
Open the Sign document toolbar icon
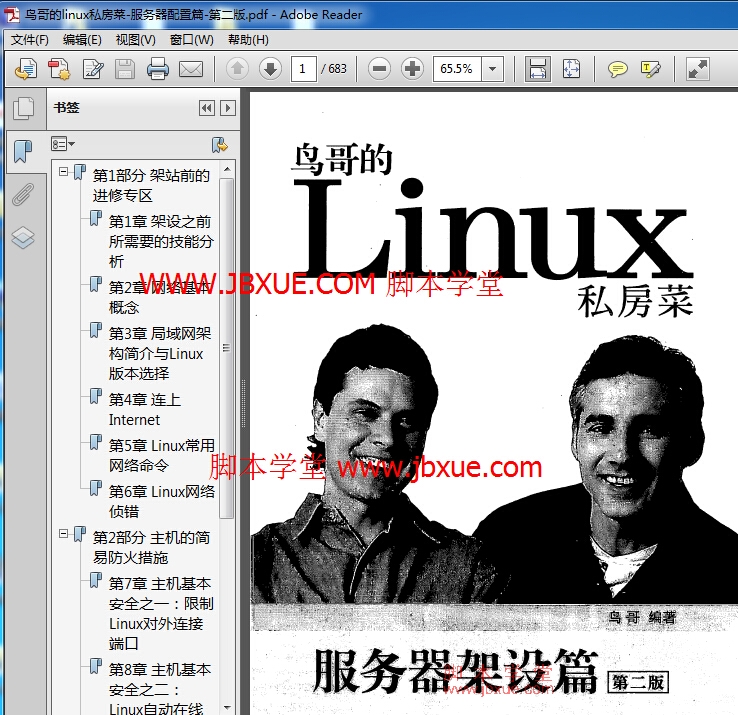click(93, 69)
